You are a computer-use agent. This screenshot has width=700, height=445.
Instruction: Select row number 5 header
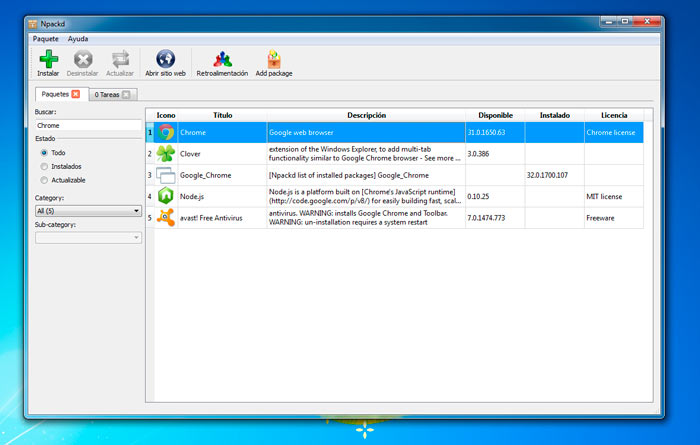(150, 218)
